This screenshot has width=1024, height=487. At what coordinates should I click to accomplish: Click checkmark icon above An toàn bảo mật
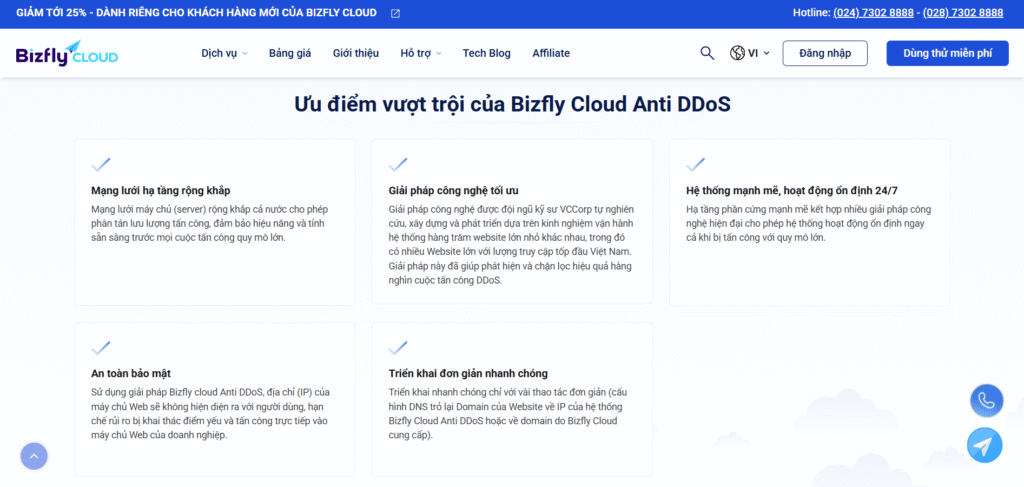(x=101, y=348)
